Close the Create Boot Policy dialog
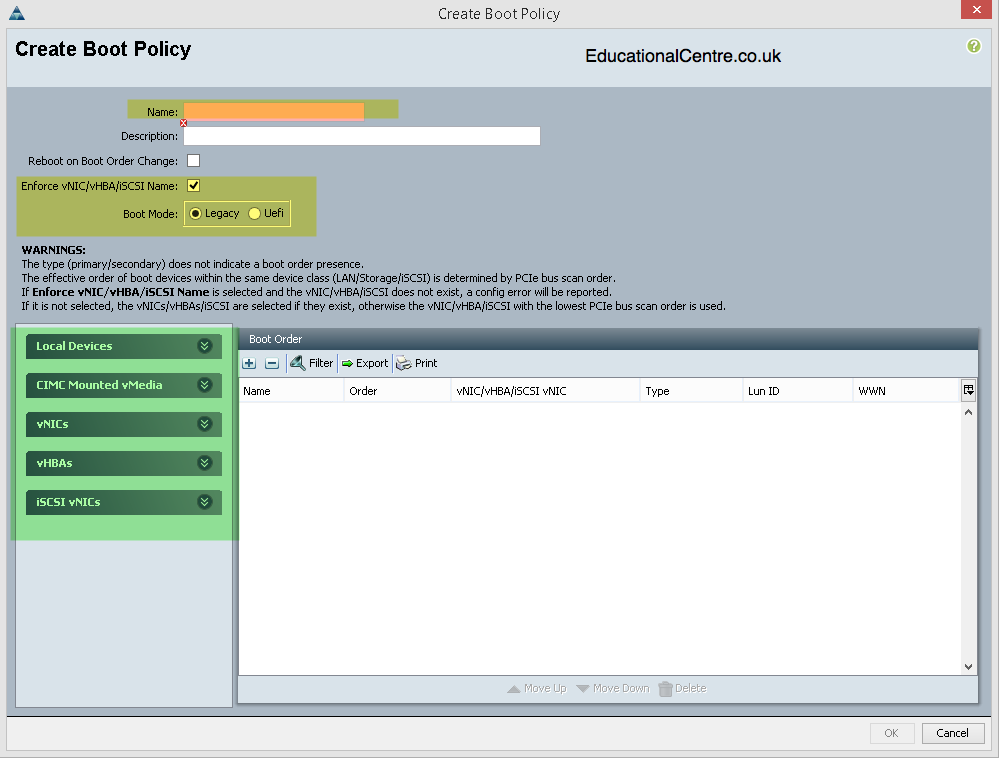This screenshot has height=758, width=999. (977, 10)
